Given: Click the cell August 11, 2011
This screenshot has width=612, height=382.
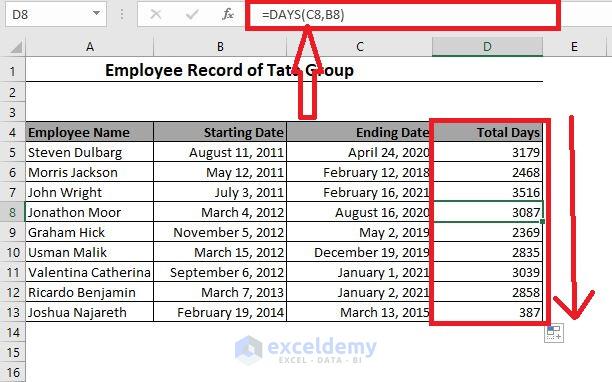Looking at the screenshot, I should 220,152.
